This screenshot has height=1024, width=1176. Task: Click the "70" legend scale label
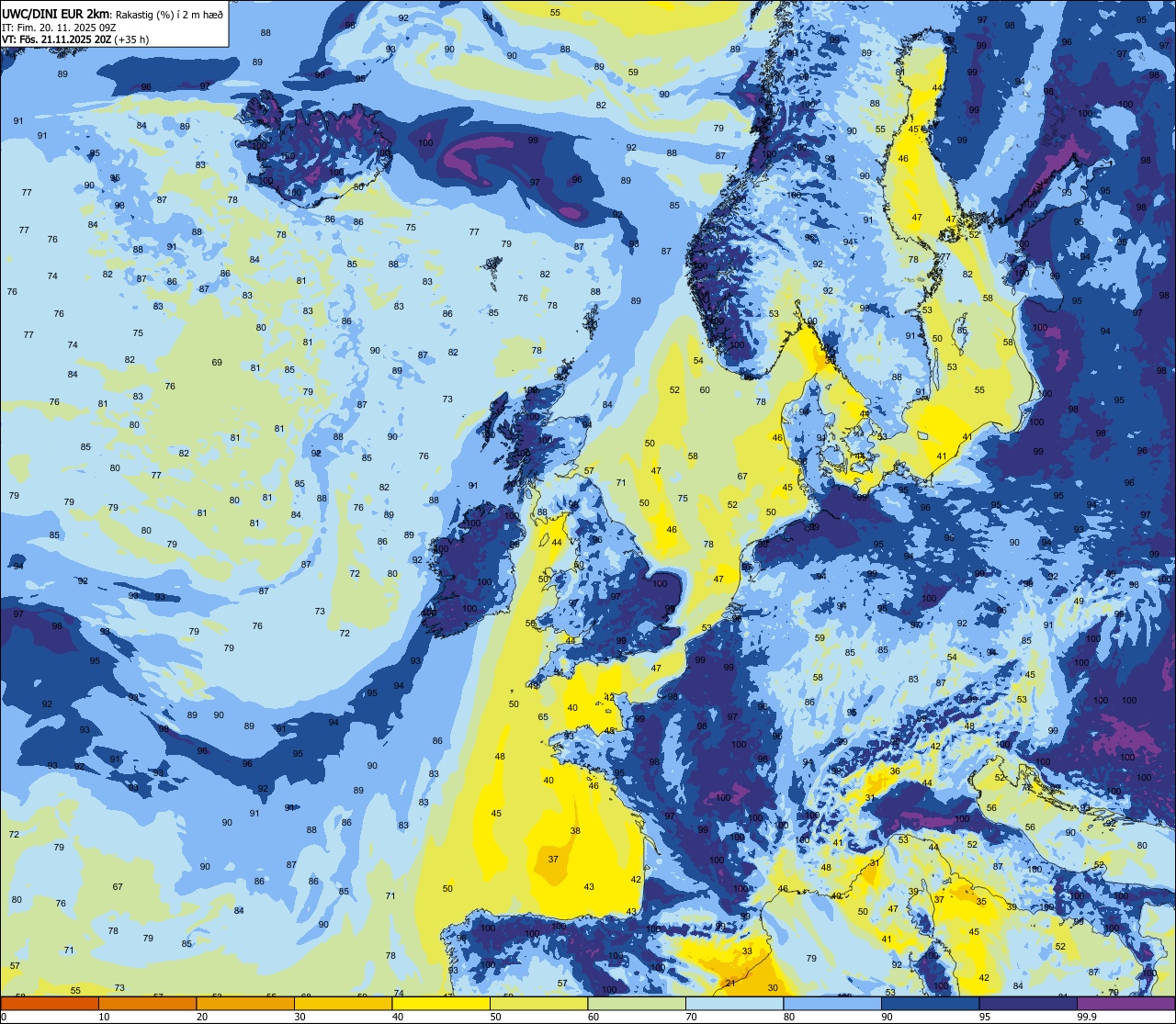(x=691, y=1017)
